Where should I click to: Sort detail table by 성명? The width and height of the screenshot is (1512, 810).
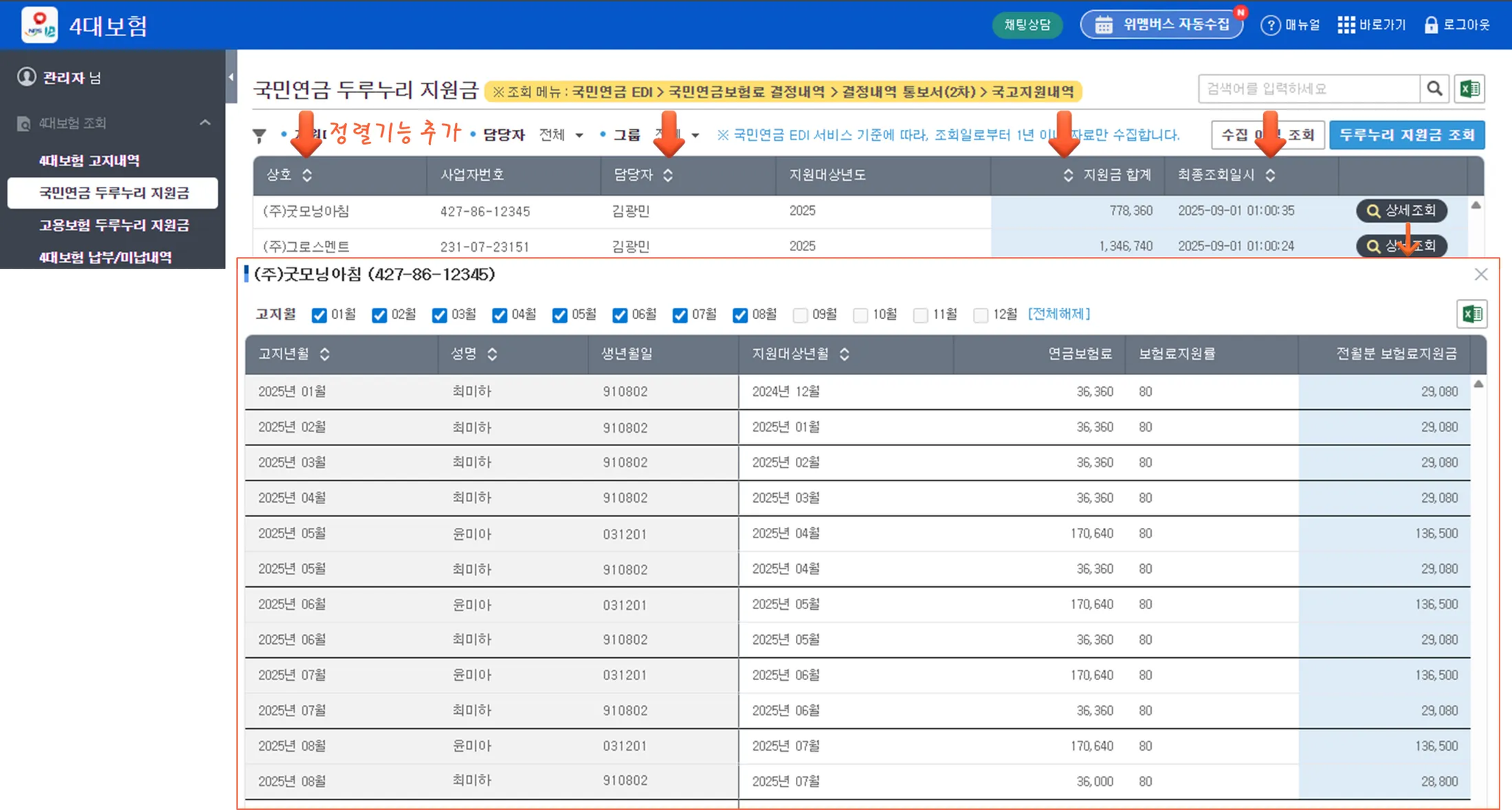pyautogui.click(x=492, y=354)
